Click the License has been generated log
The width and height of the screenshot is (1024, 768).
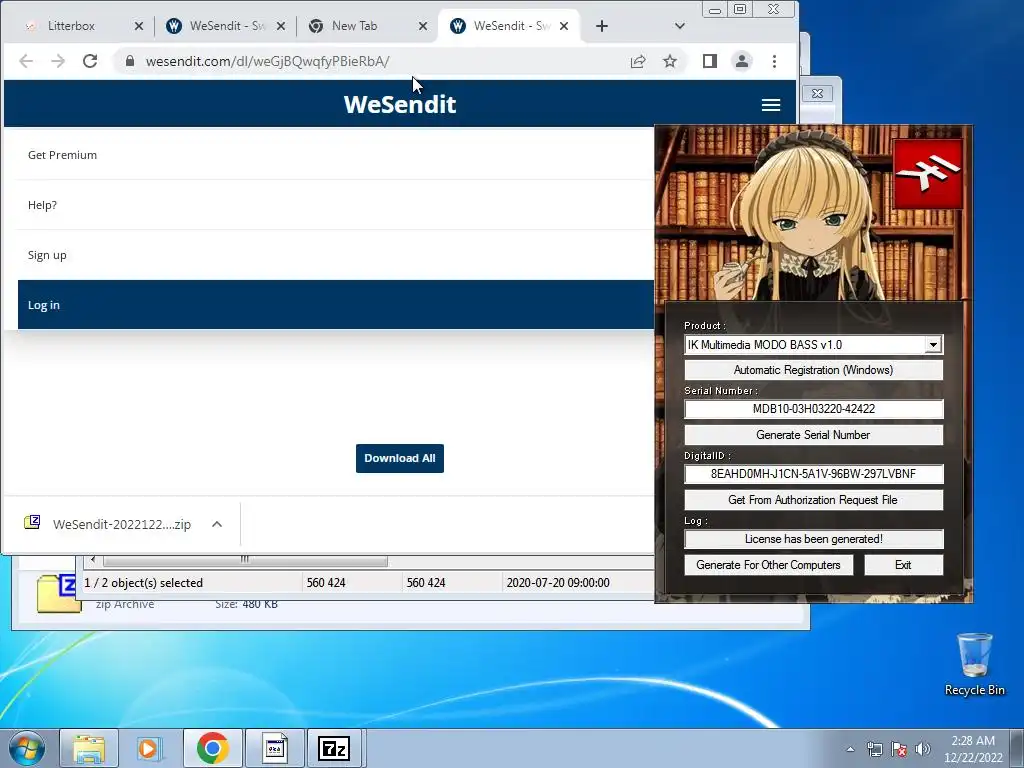814,539
